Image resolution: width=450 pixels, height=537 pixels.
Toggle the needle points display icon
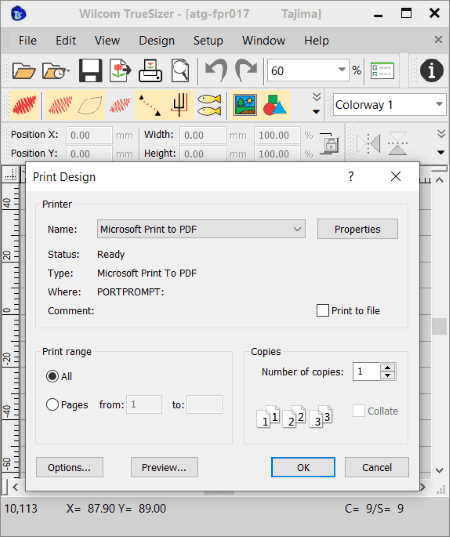[x=120, y=105]
